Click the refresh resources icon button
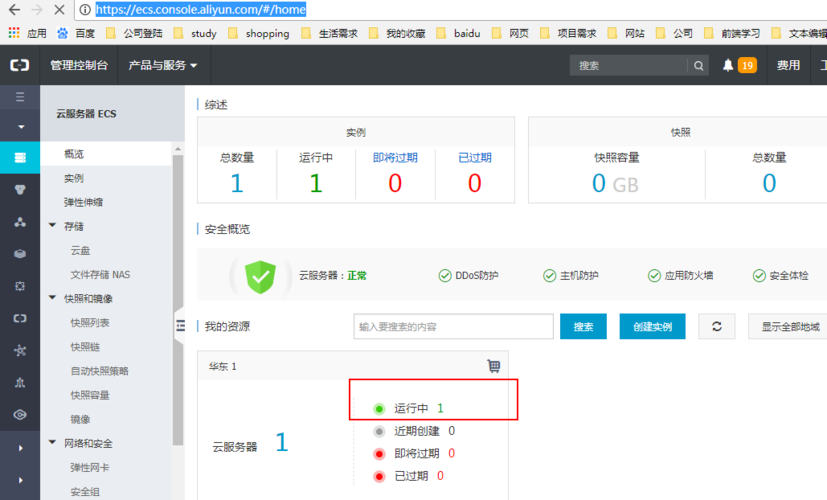This screenshot has height=500, width=827. pyautogui.click(x=716, y=326)
